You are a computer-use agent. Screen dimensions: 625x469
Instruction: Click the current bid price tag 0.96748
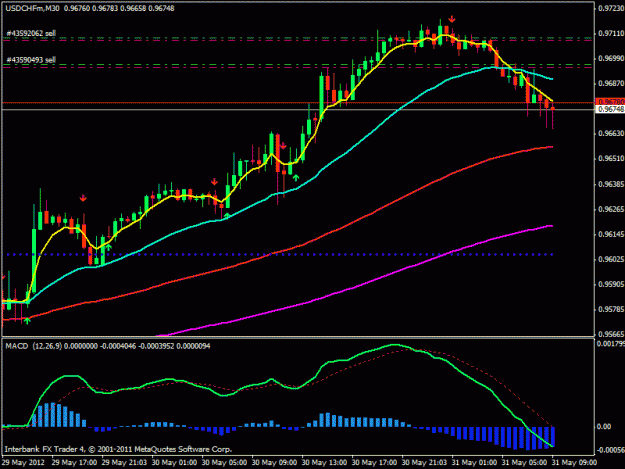(610, 109)
